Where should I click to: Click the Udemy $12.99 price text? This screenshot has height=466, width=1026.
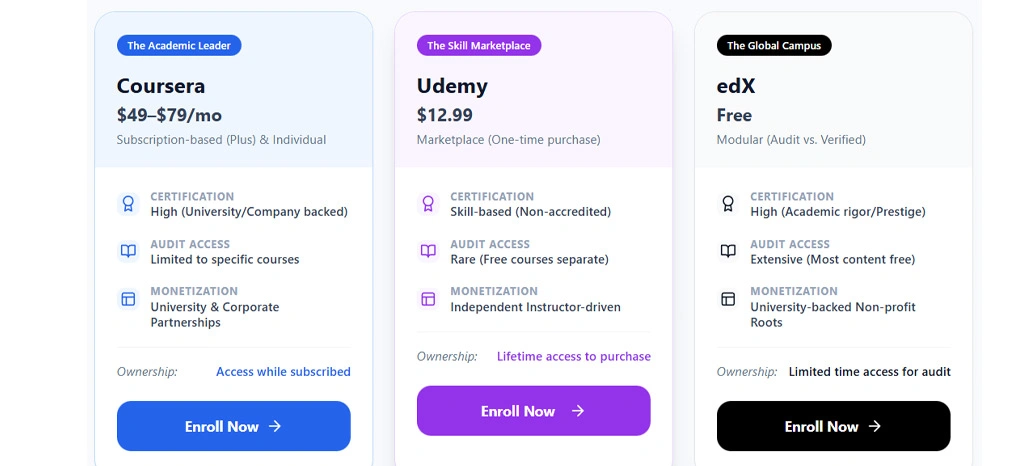(445, 115)
